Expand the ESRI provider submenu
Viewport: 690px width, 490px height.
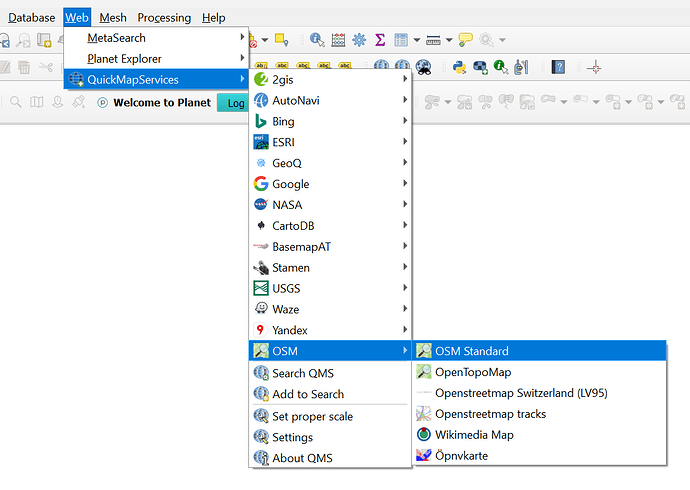[x=330, y=142]
